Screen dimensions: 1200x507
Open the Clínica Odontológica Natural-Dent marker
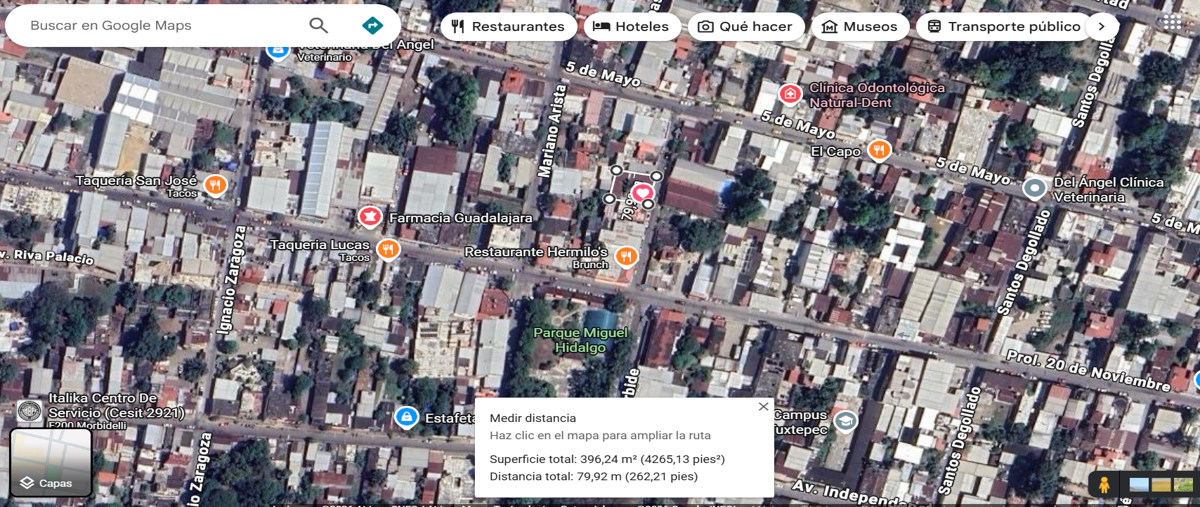[790, 94]
